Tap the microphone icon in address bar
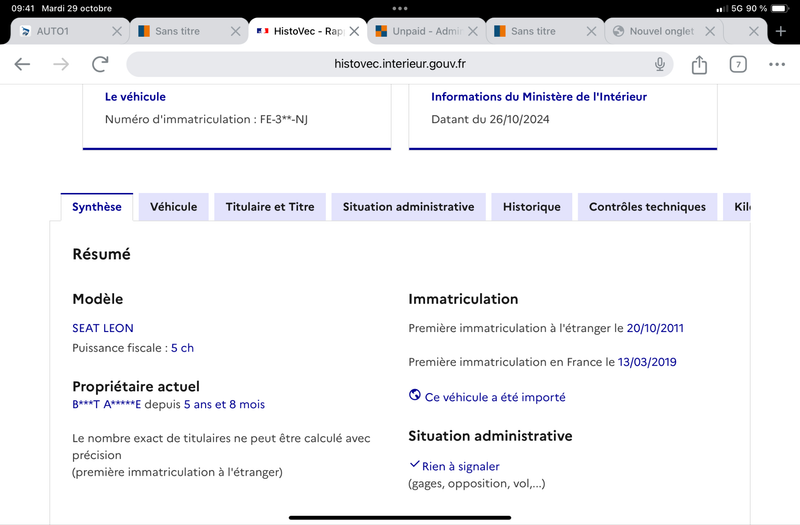The image size is (800, 525). (x=660, y=64)
